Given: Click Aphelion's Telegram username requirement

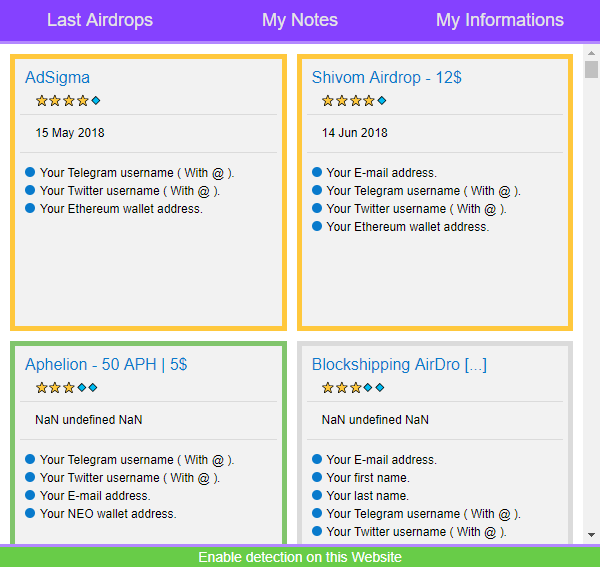Looking at the screenshot, I should [130, 459].
